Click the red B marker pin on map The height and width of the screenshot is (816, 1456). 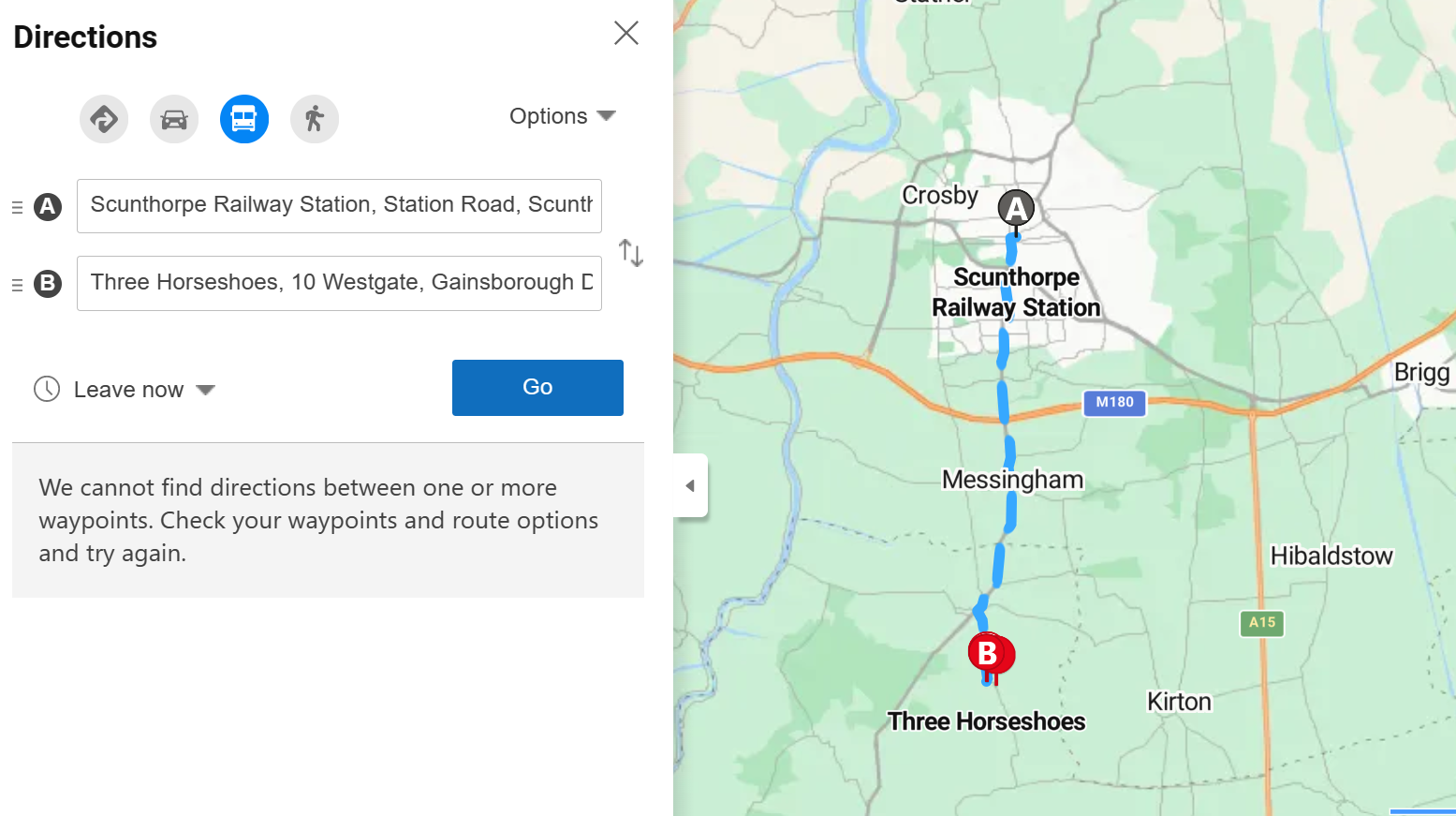point(988,653)
